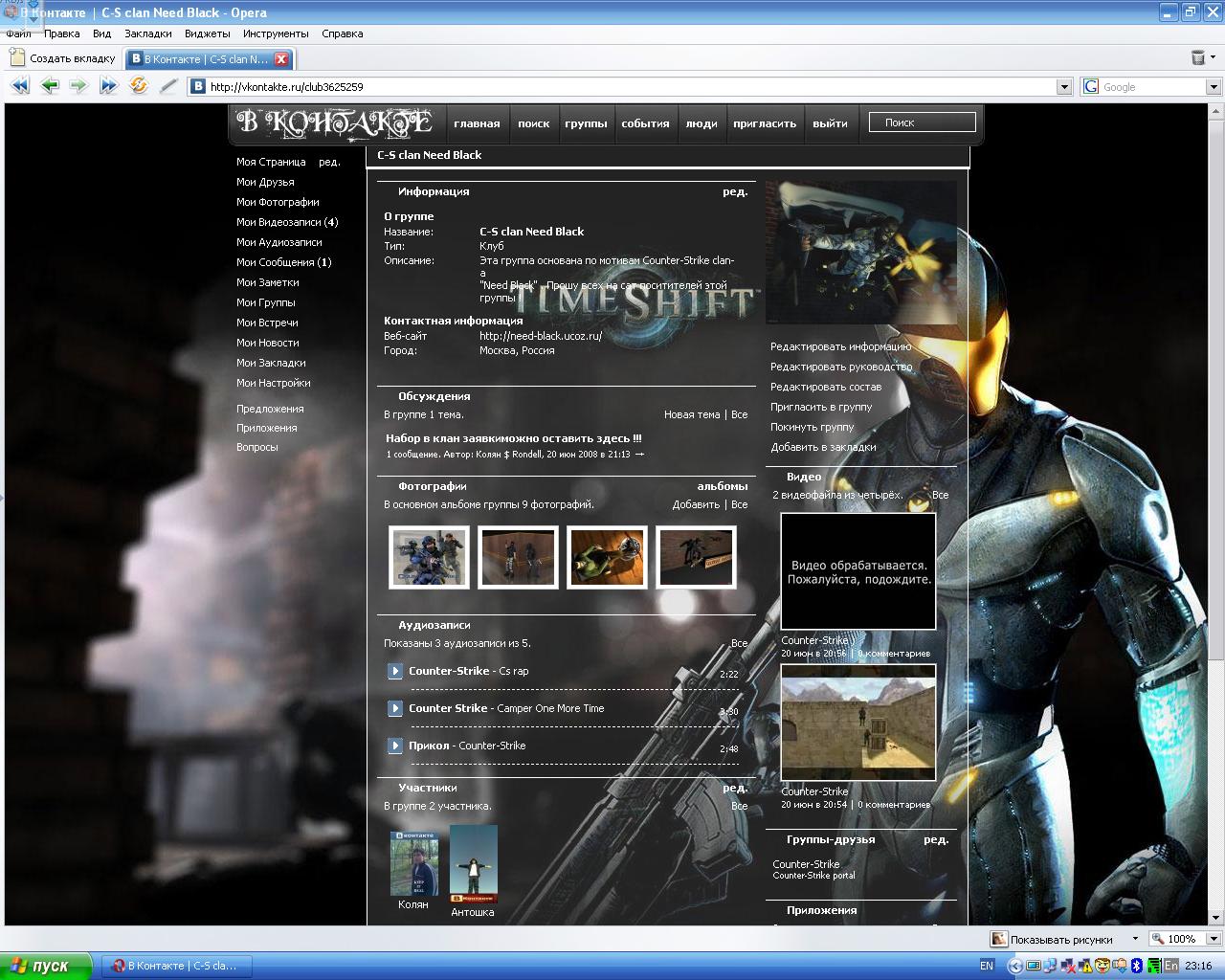Open Мои Настройки in sidebar
This screenshot has width=1225, height=980.
274,383
